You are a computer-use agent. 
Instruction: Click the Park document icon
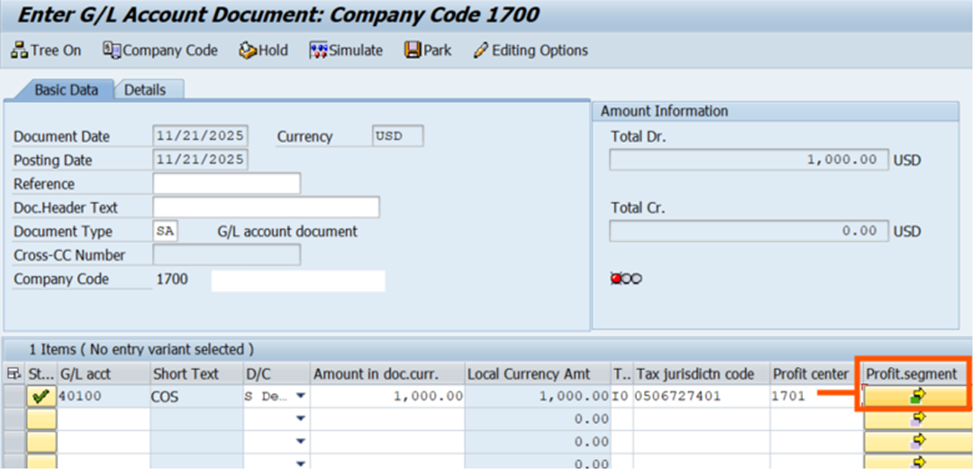coord(412,50)
